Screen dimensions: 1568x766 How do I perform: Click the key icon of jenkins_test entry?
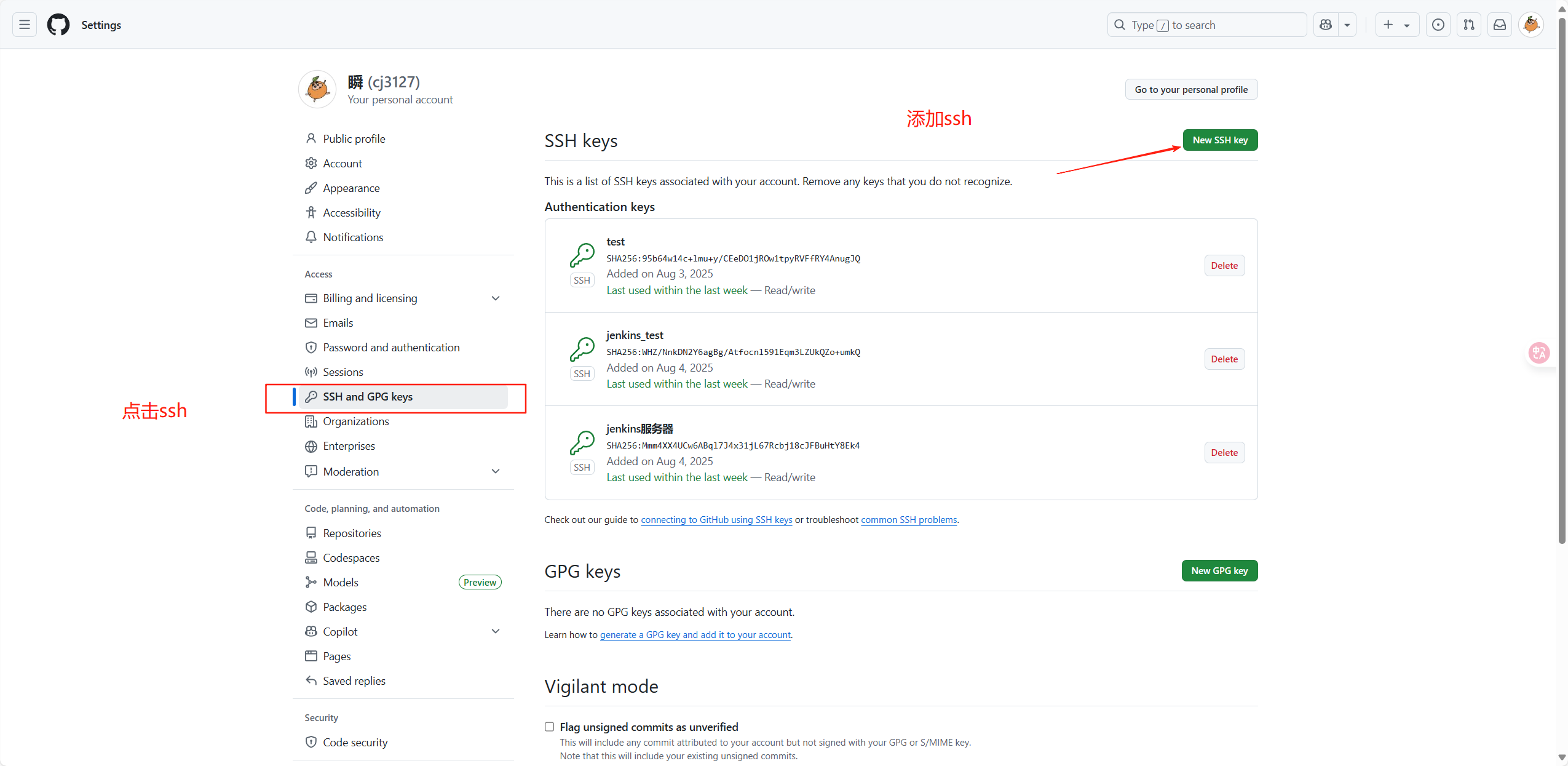coord(582,349)
